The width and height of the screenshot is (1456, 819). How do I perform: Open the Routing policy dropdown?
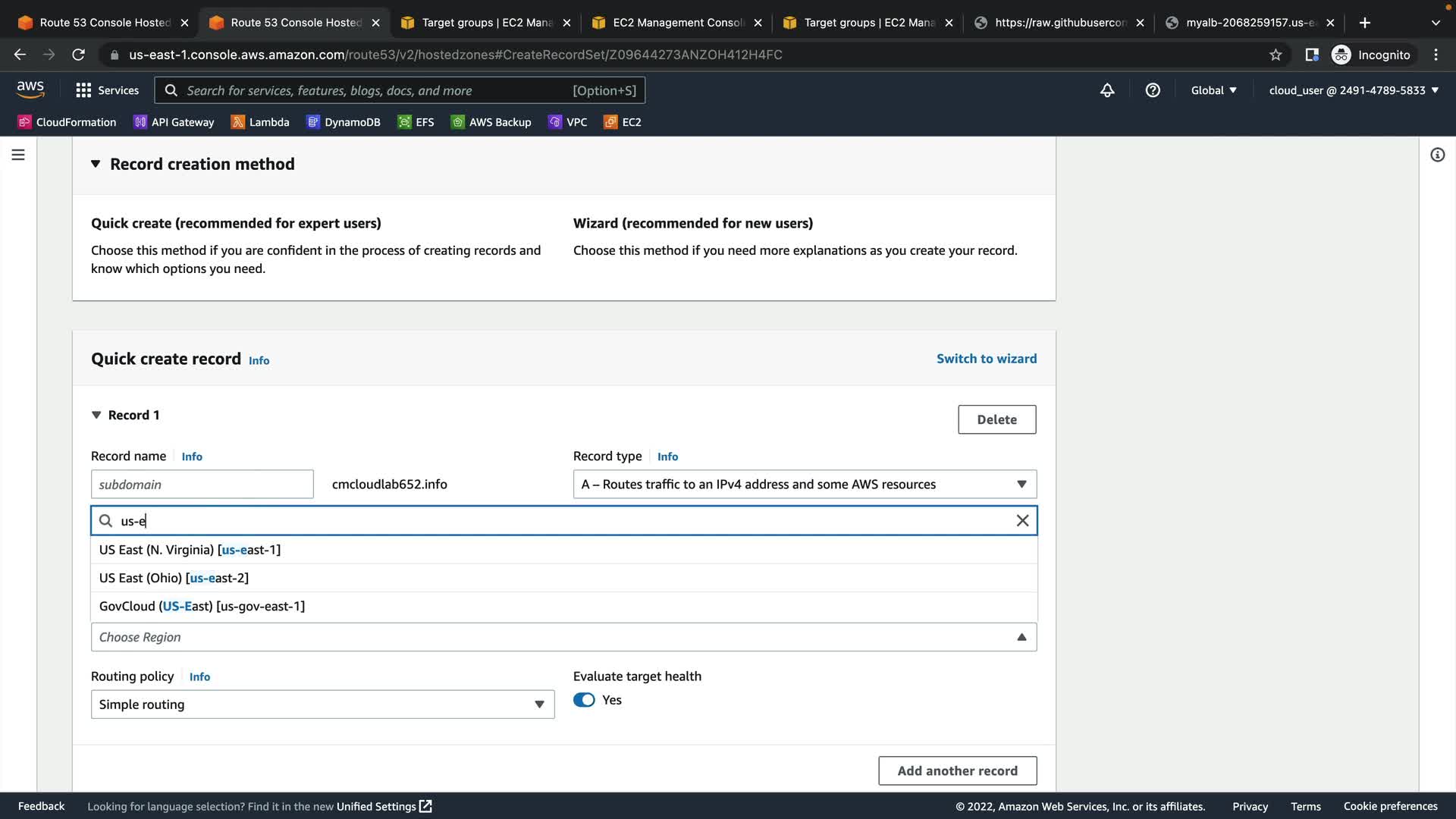pyautogui.click(x=322, y=704)
